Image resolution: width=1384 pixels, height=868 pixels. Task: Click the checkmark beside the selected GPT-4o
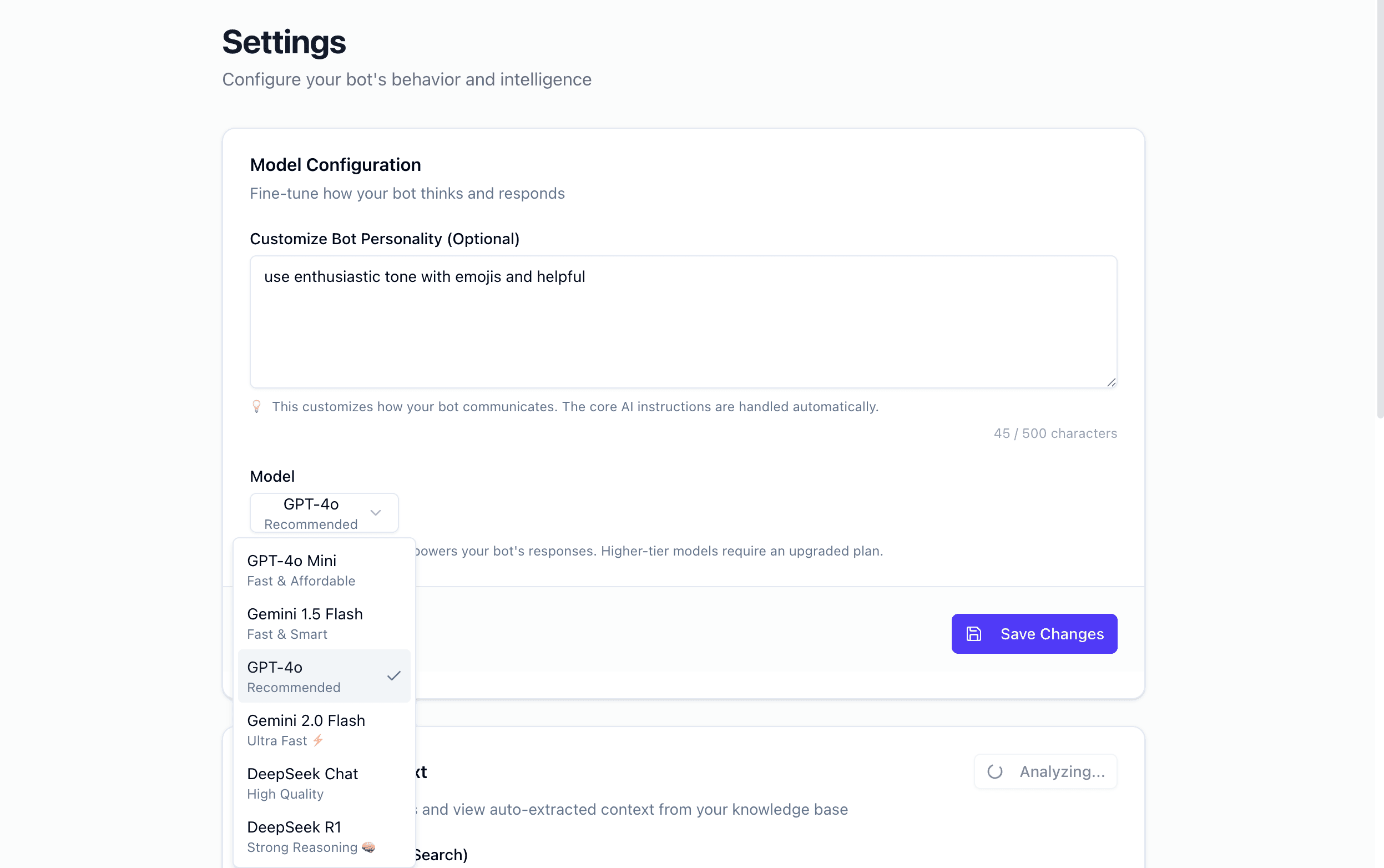click(x=394, y=677)
